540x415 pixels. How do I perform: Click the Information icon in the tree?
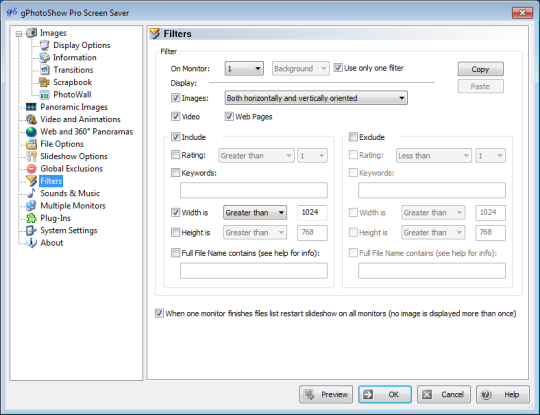[44, 58]
